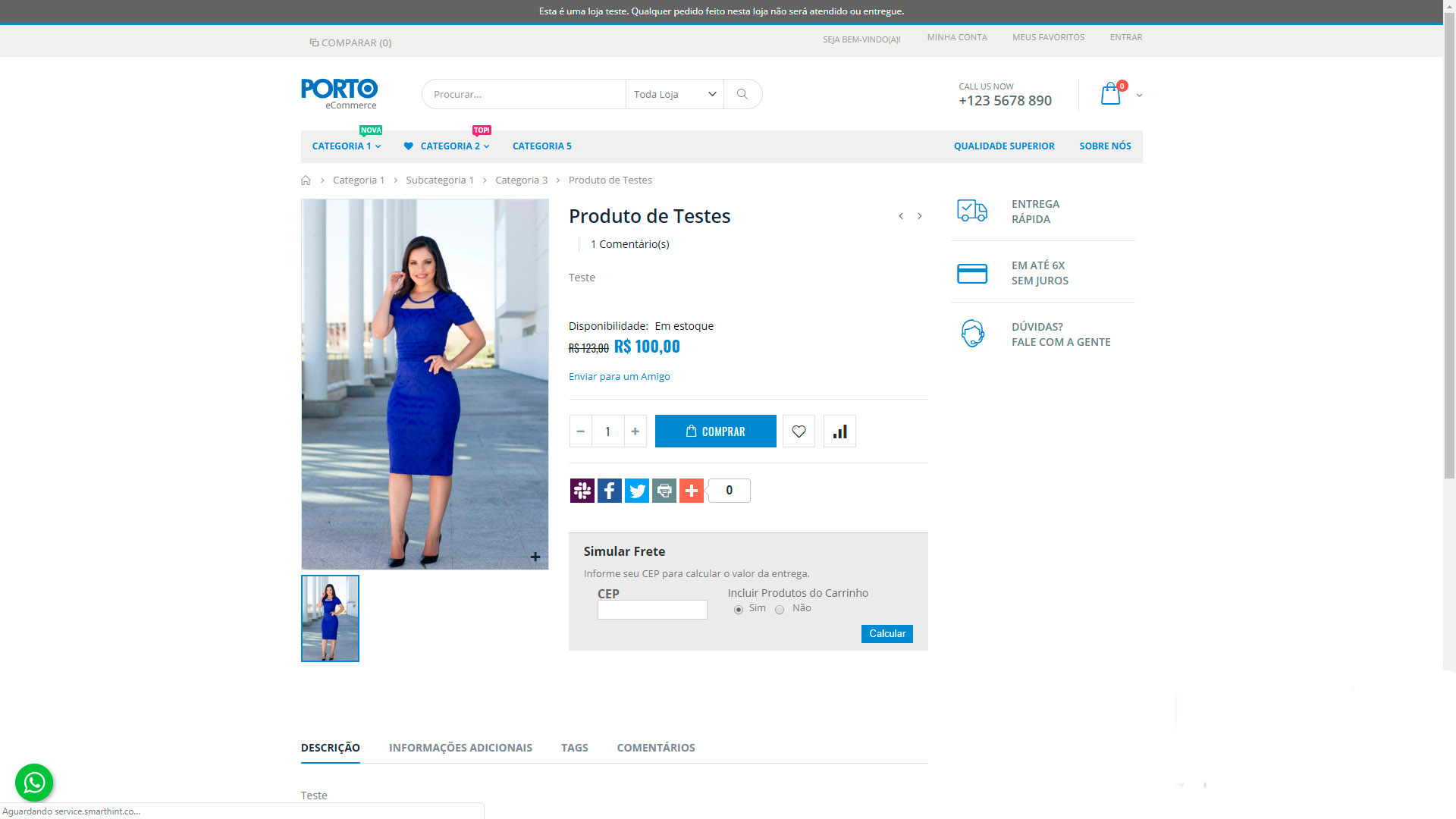
Task: Open Meus Favoritos link
Action: [x=1048, y=37]
